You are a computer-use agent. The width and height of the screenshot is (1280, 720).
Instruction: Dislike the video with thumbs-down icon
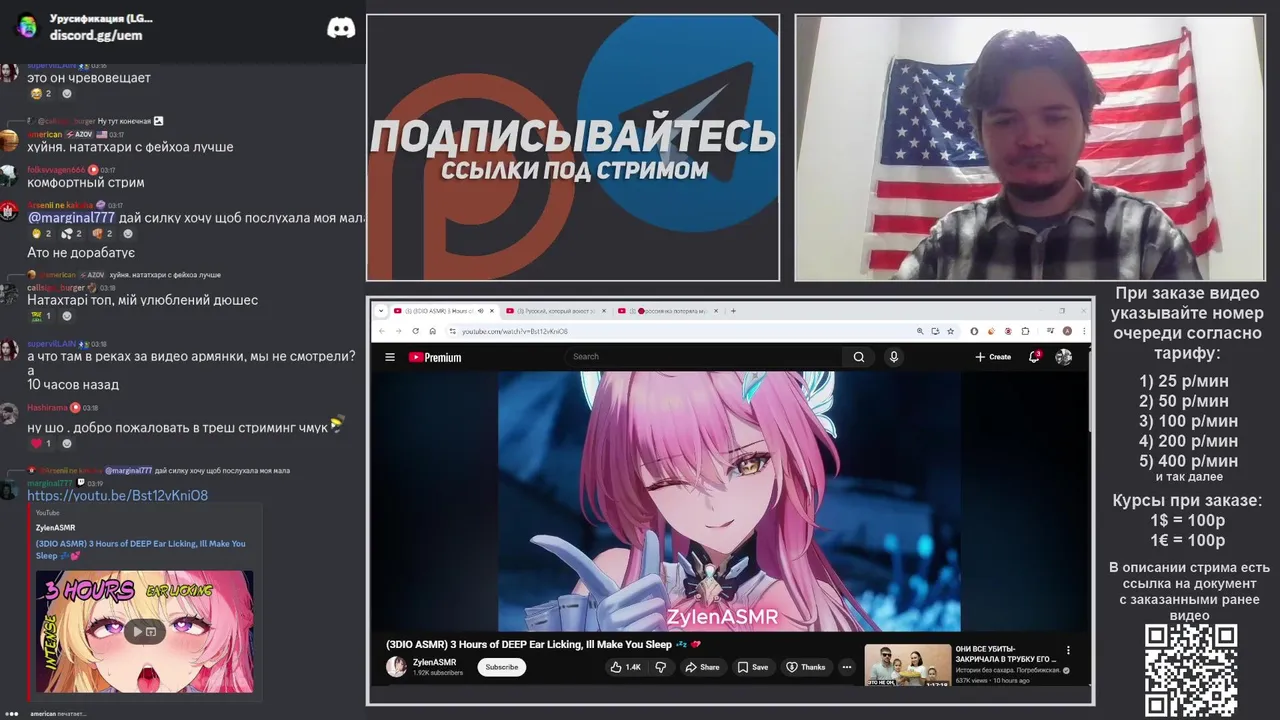pos(661,667)
